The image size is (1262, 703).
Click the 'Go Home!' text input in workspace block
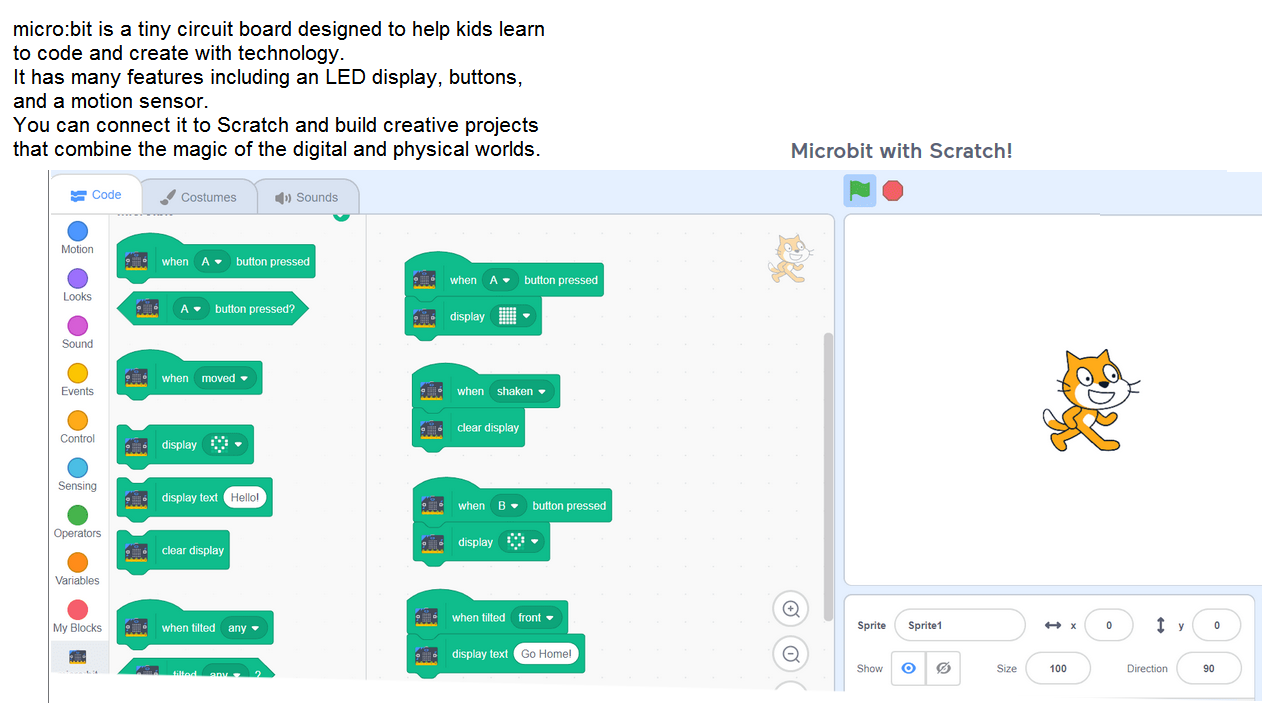tap(546, 654)
